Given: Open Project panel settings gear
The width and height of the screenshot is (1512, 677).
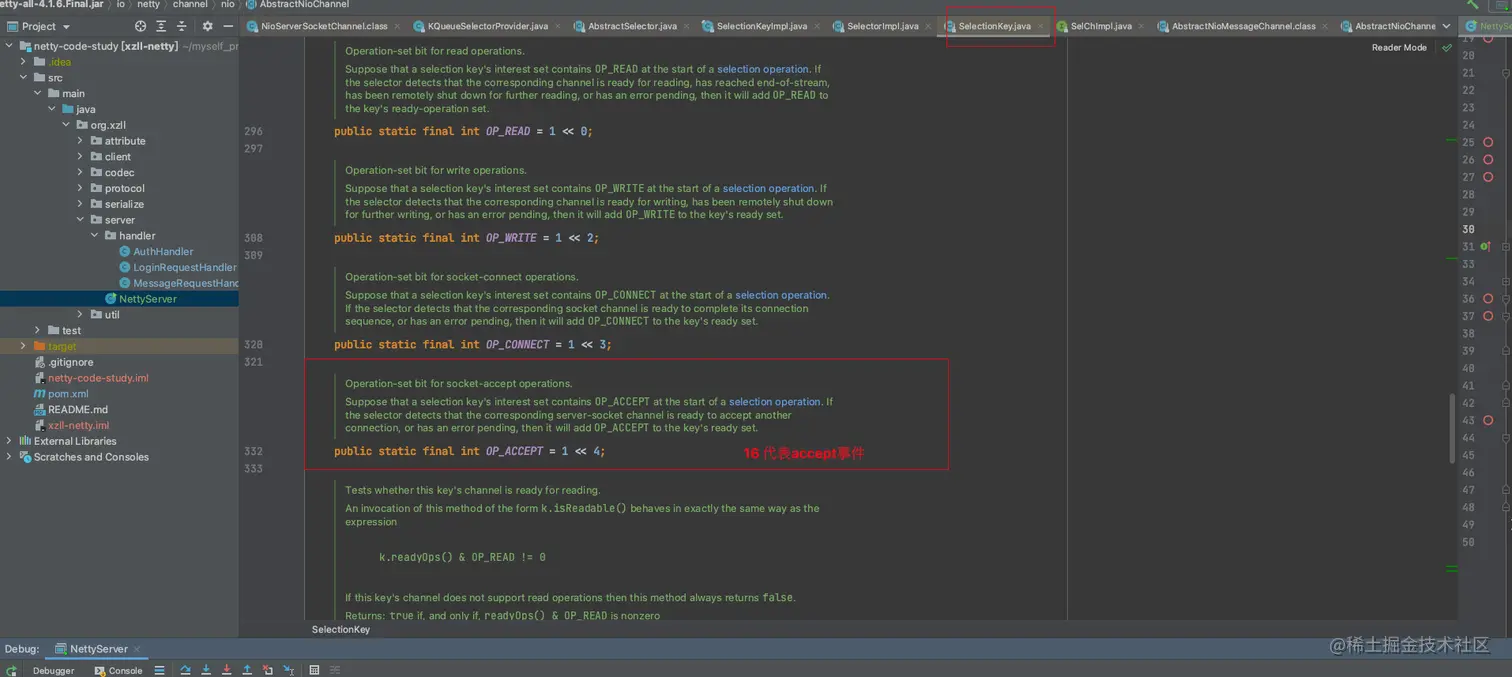Looking at the screenshot, I should click(207, 26).
